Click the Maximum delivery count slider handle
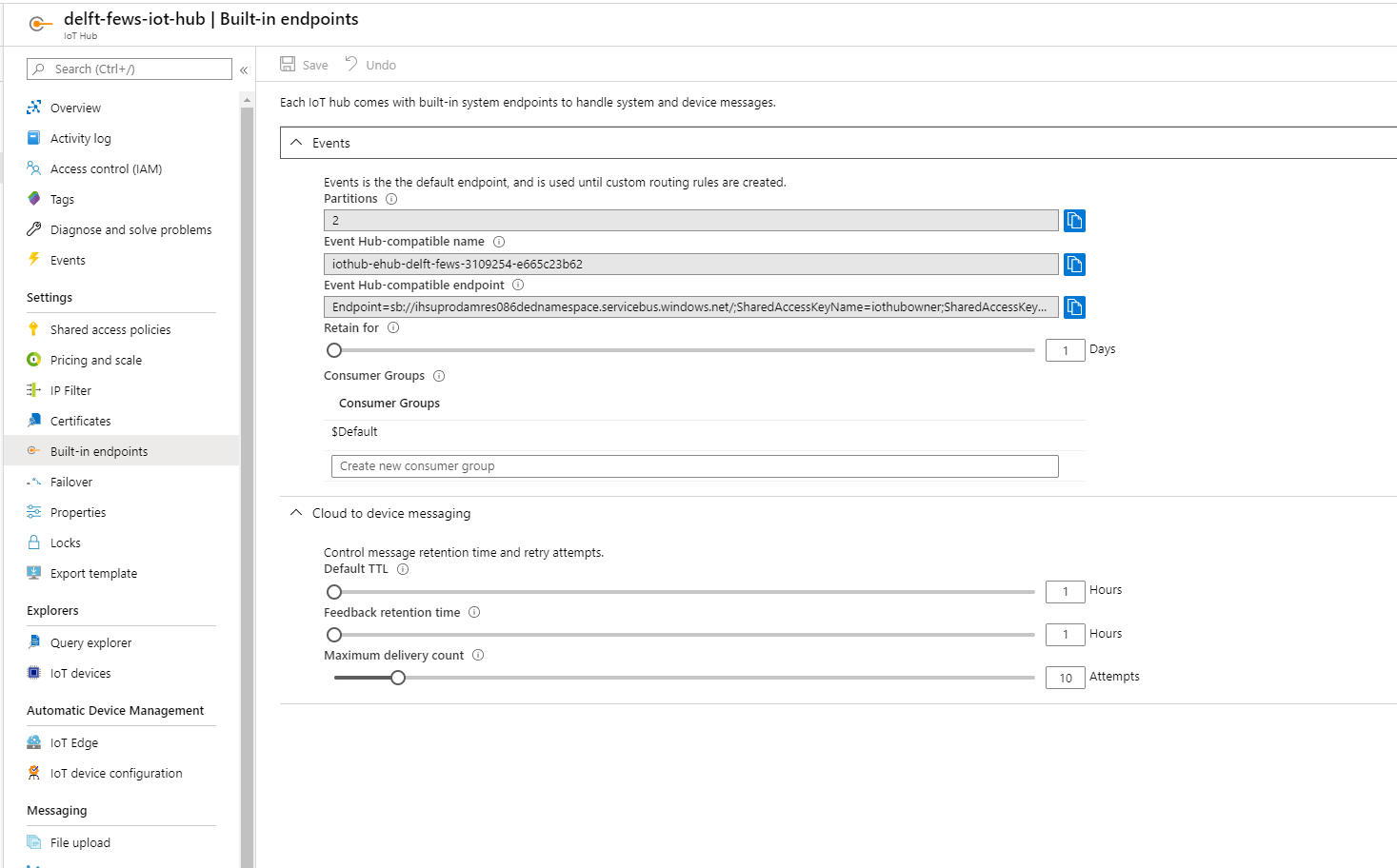 [398, 678]
